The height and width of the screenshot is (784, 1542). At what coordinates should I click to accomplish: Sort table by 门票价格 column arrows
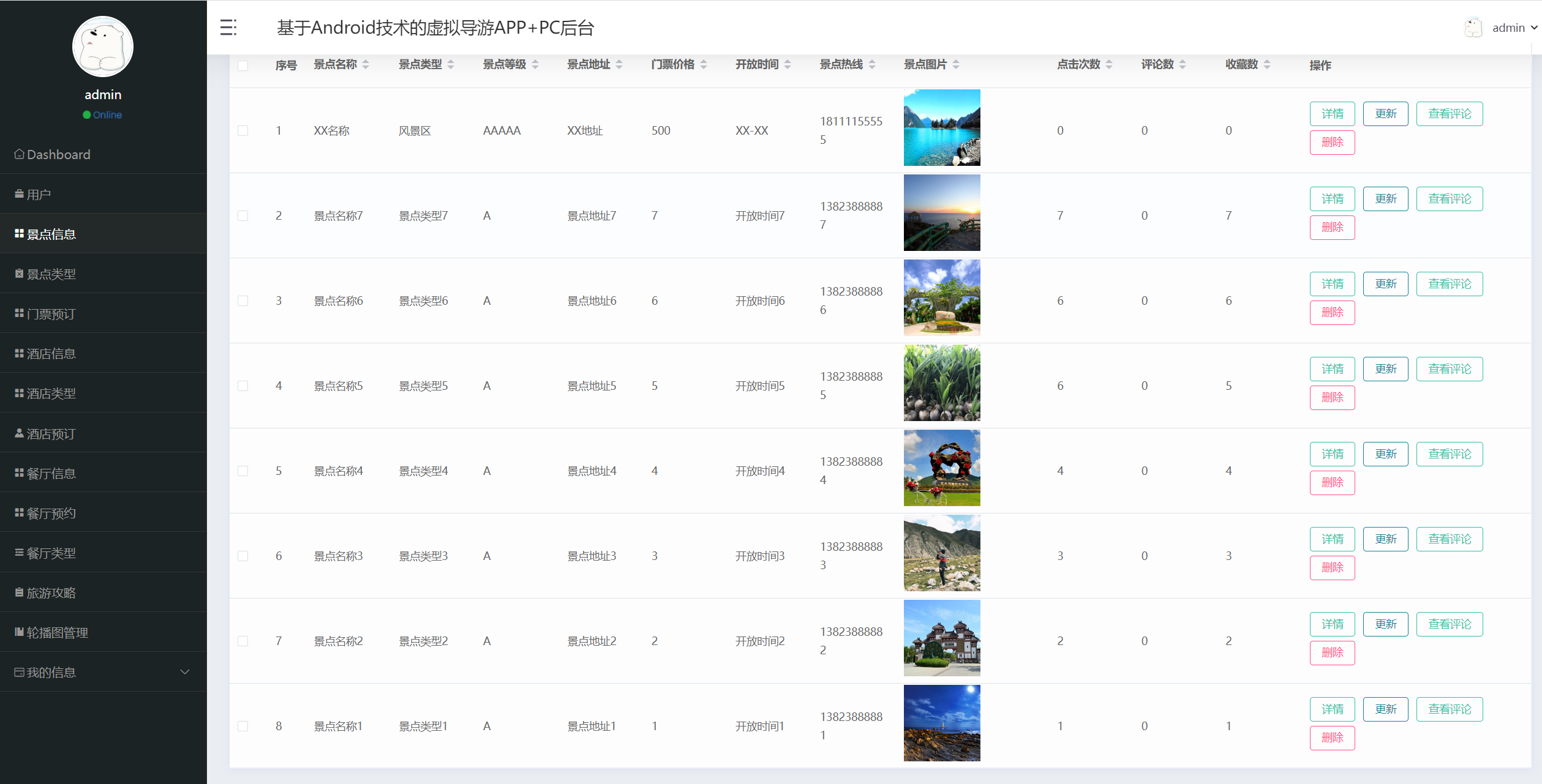(x=704, y=64)
